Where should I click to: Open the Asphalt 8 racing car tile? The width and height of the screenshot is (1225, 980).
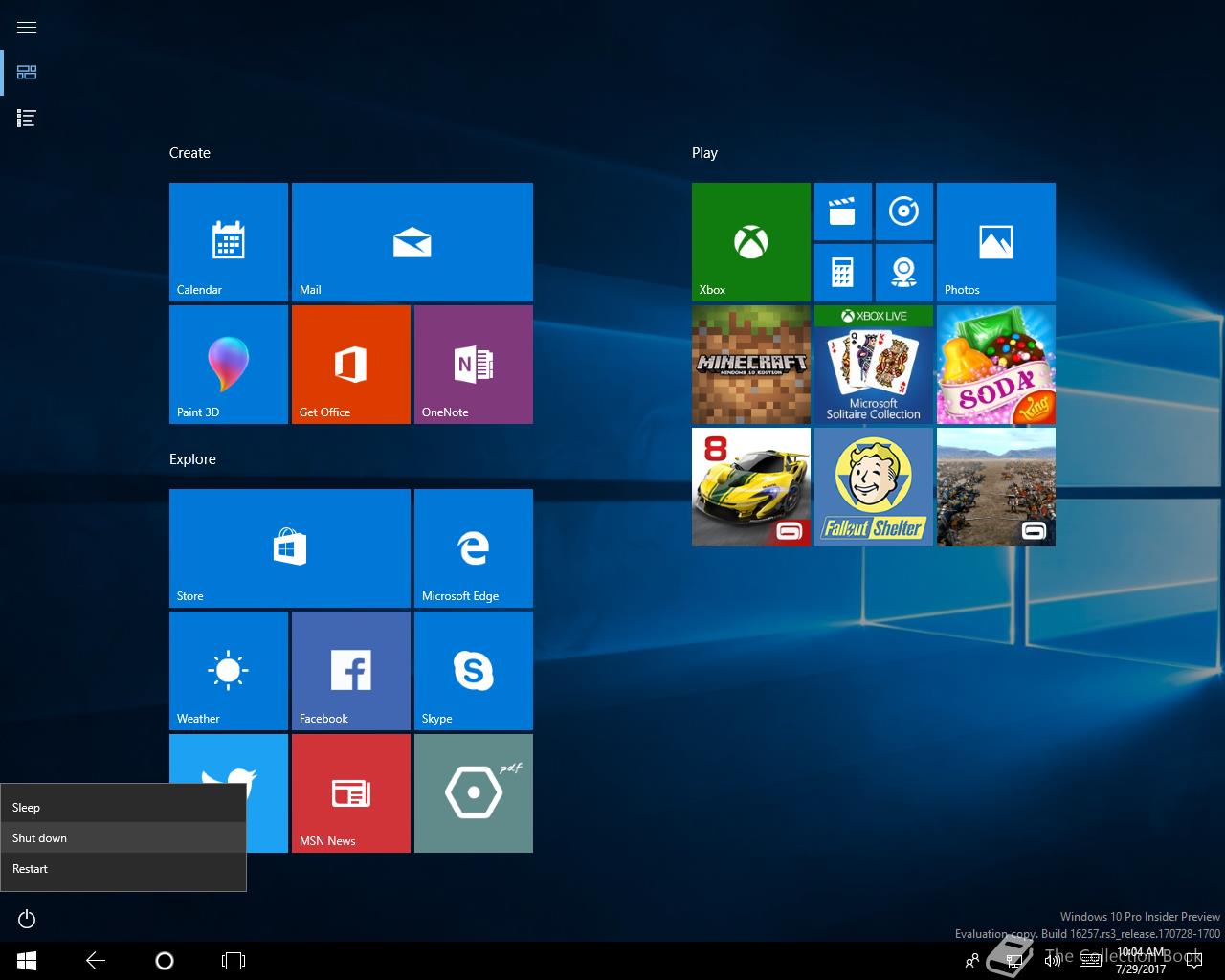(x=751, y=487)
